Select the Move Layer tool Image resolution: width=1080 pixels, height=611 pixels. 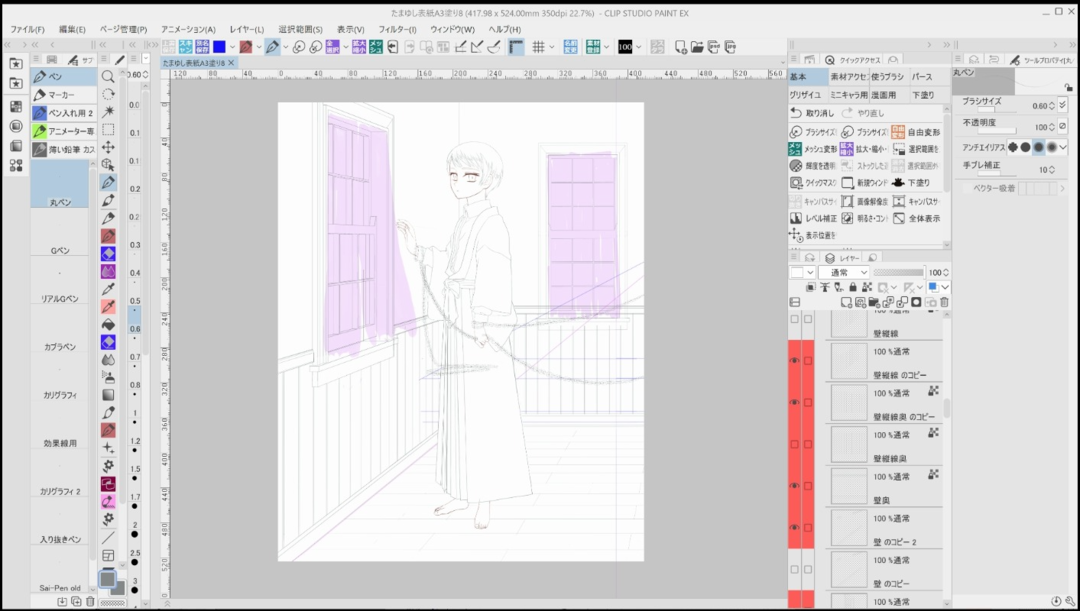pos(108,147)
